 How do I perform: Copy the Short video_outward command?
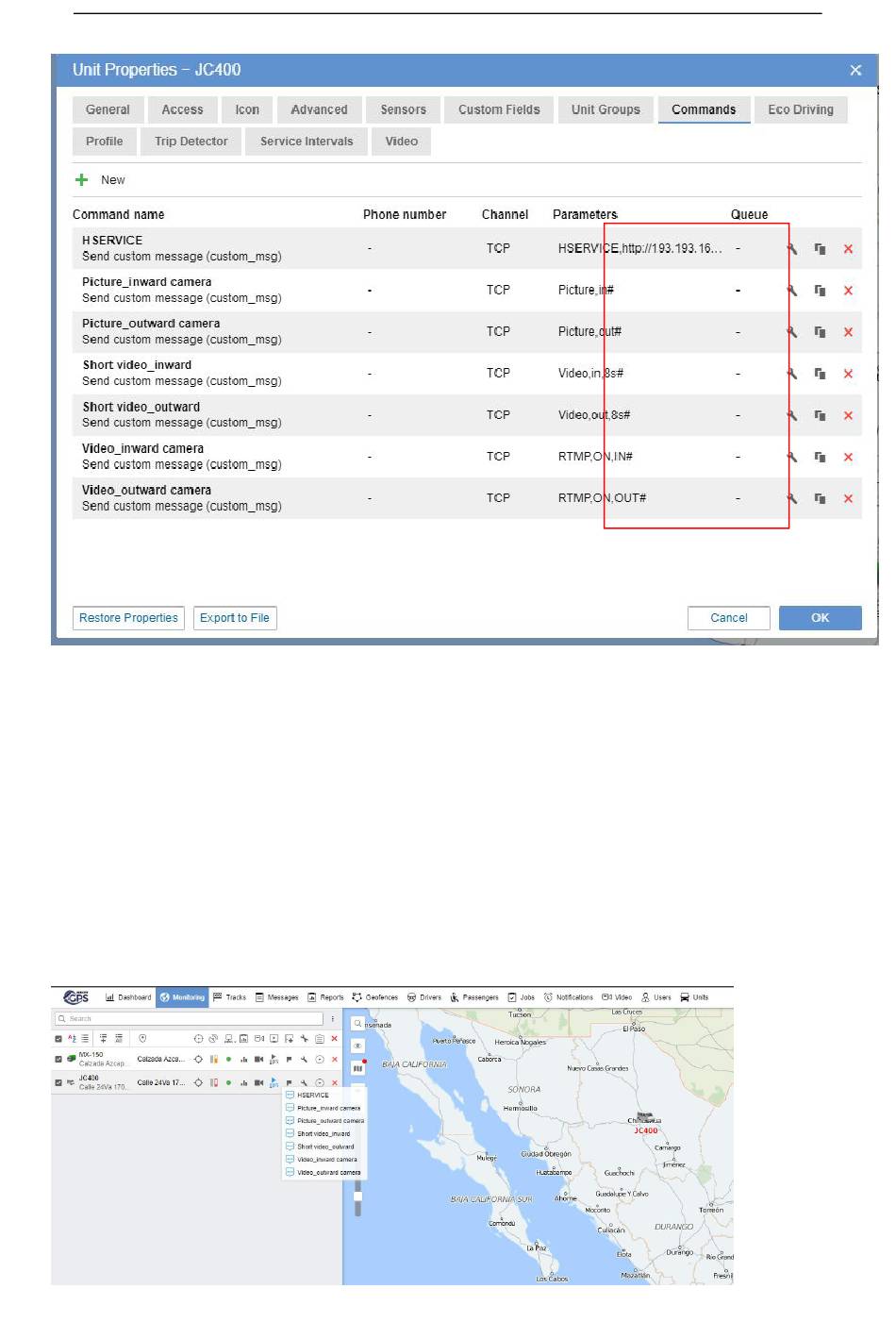click(820, 415)
